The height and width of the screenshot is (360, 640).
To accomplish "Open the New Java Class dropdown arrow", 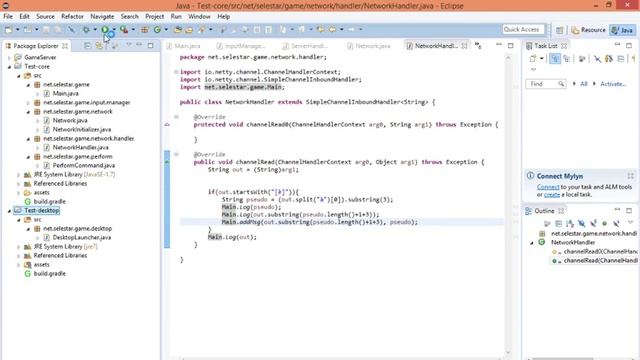I will 166,29.
